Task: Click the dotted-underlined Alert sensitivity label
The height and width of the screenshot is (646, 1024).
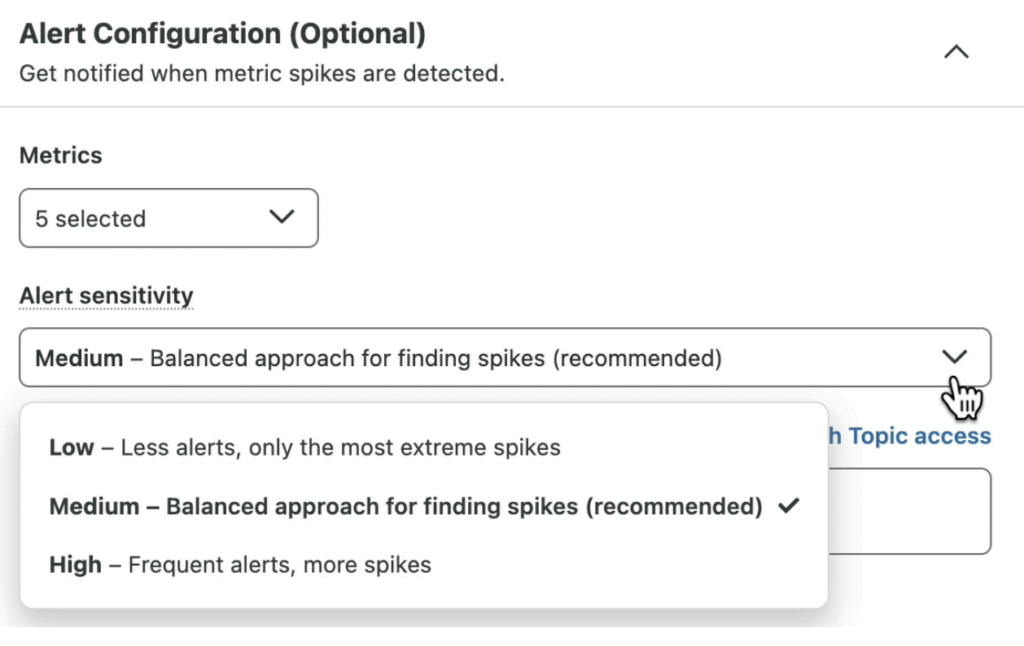Action: pyautogui.click(x=106, y=296)
